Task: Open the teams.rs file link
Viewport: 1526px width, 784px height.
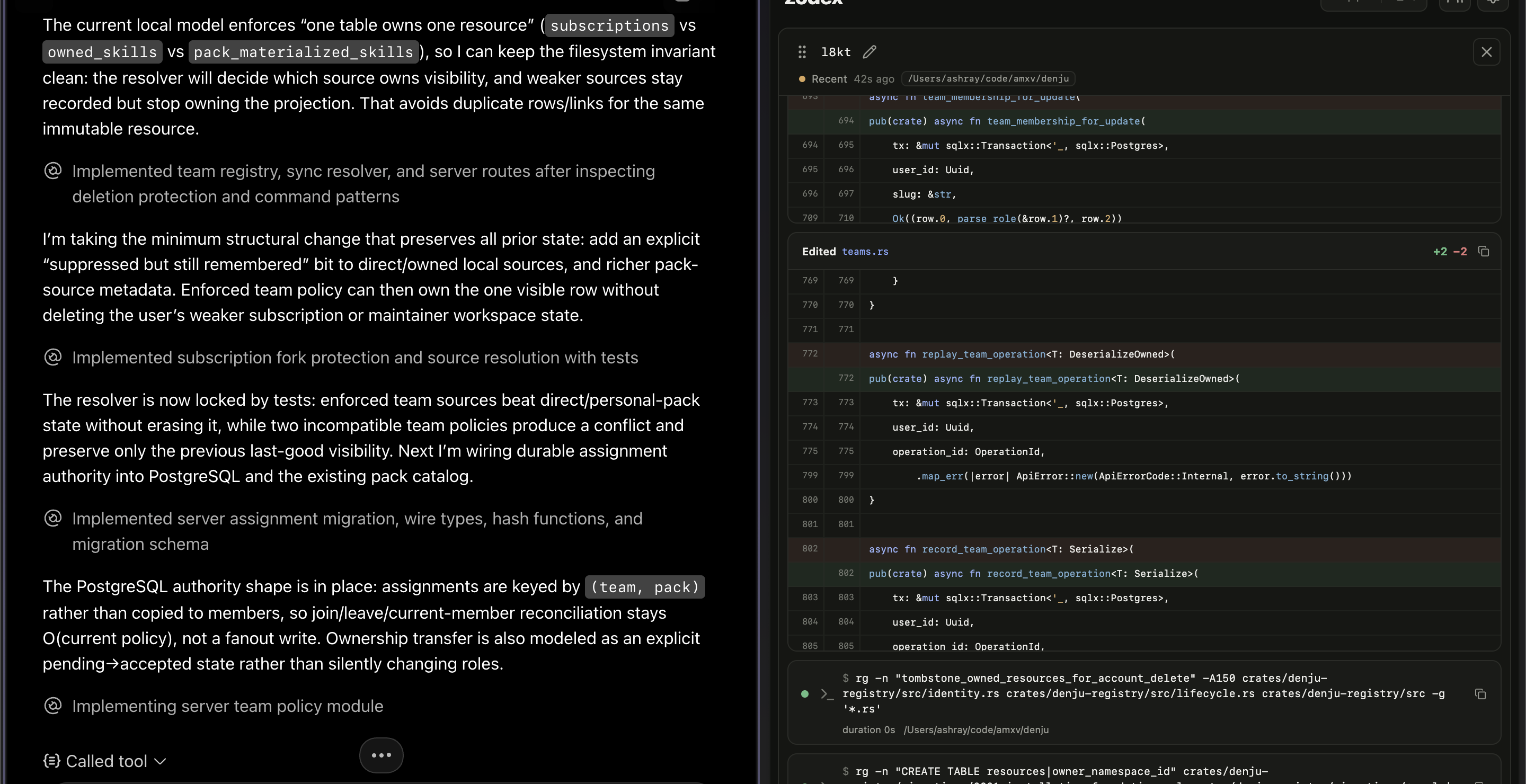Action: 865,252
